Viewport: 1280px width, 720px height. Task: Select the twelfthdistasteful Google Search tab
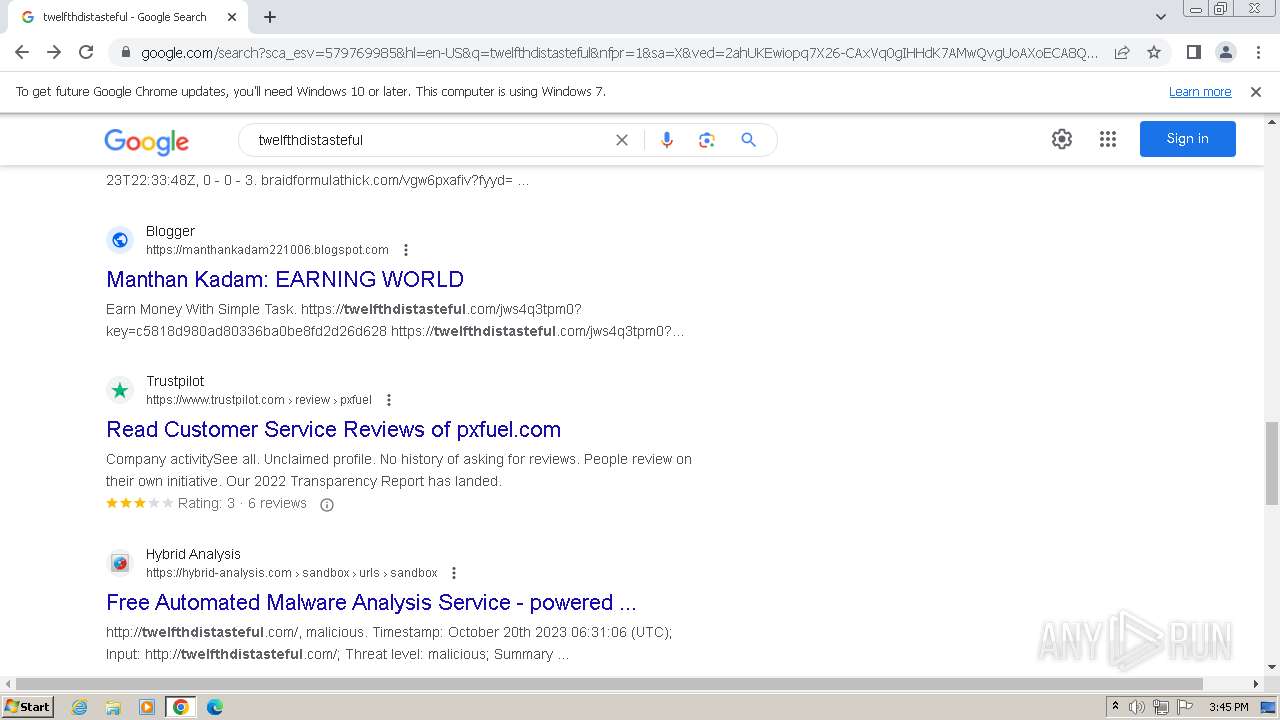(x=125, y=17)
